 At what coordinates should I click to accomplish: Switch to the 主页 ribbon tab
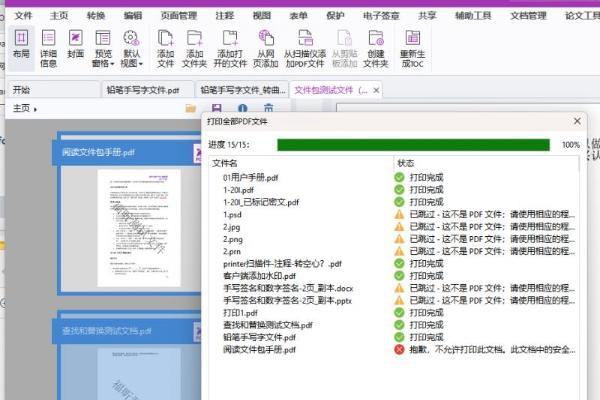(59, 16)
